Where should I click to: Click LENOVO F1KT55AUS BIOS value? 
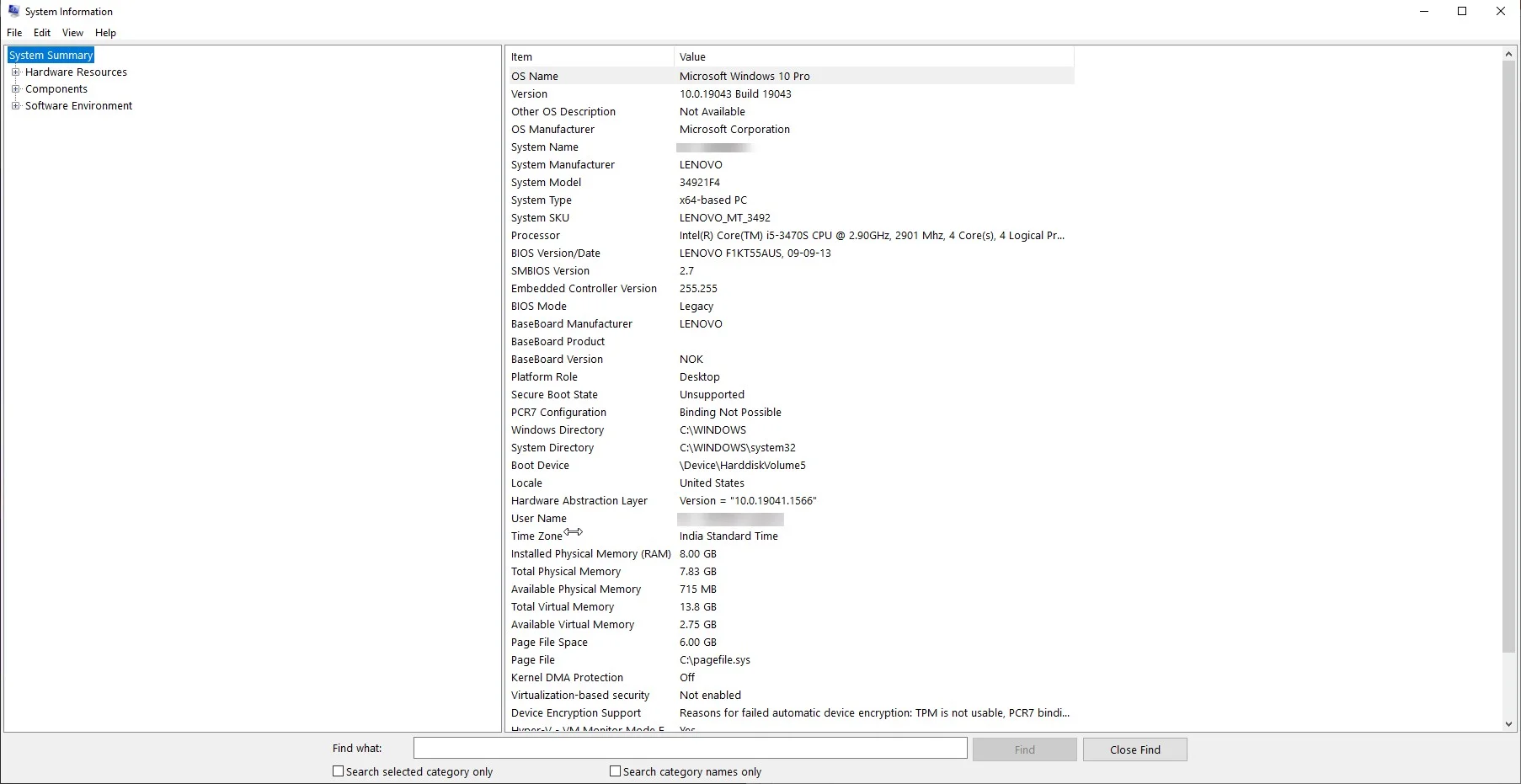(x=755, y=253)
